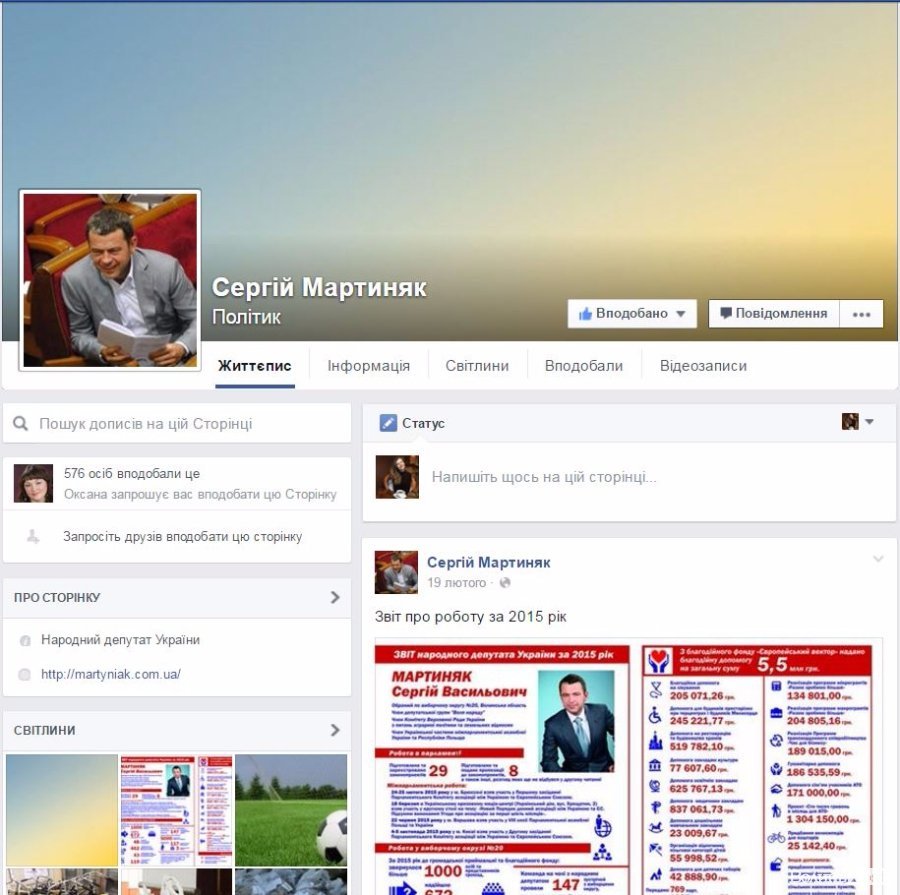
Task: Open the page profile picture
Action: [110, 279]
